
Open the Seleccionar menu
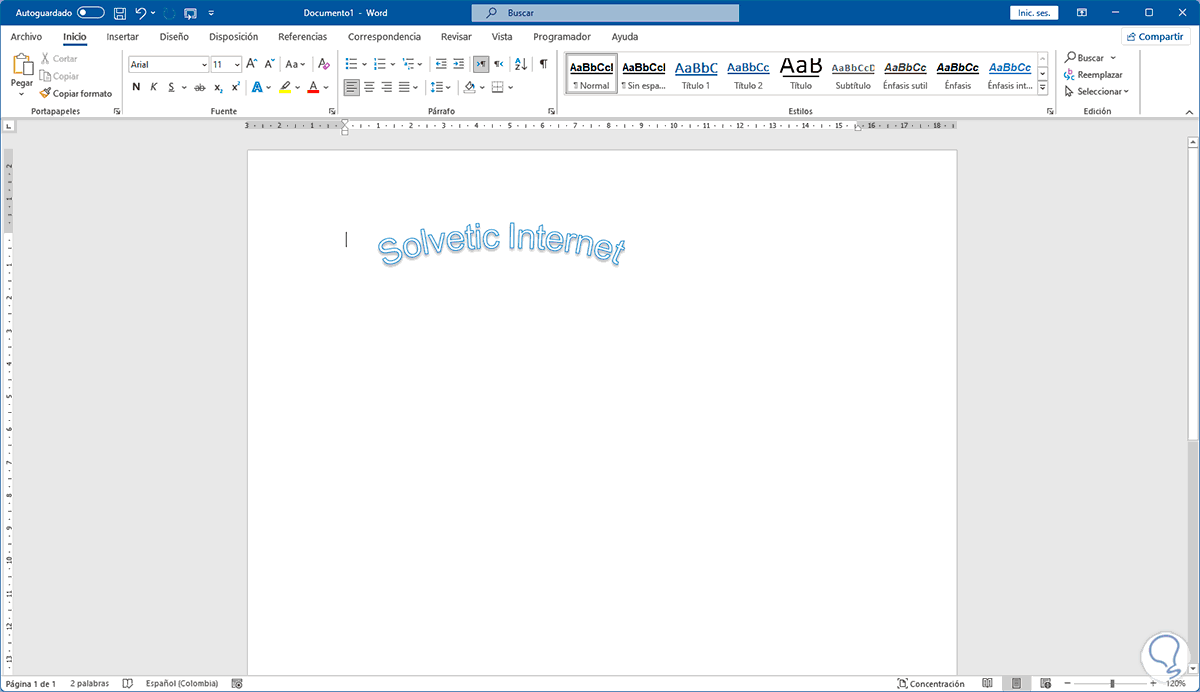pyautogui.click(x=1096, y=91)
